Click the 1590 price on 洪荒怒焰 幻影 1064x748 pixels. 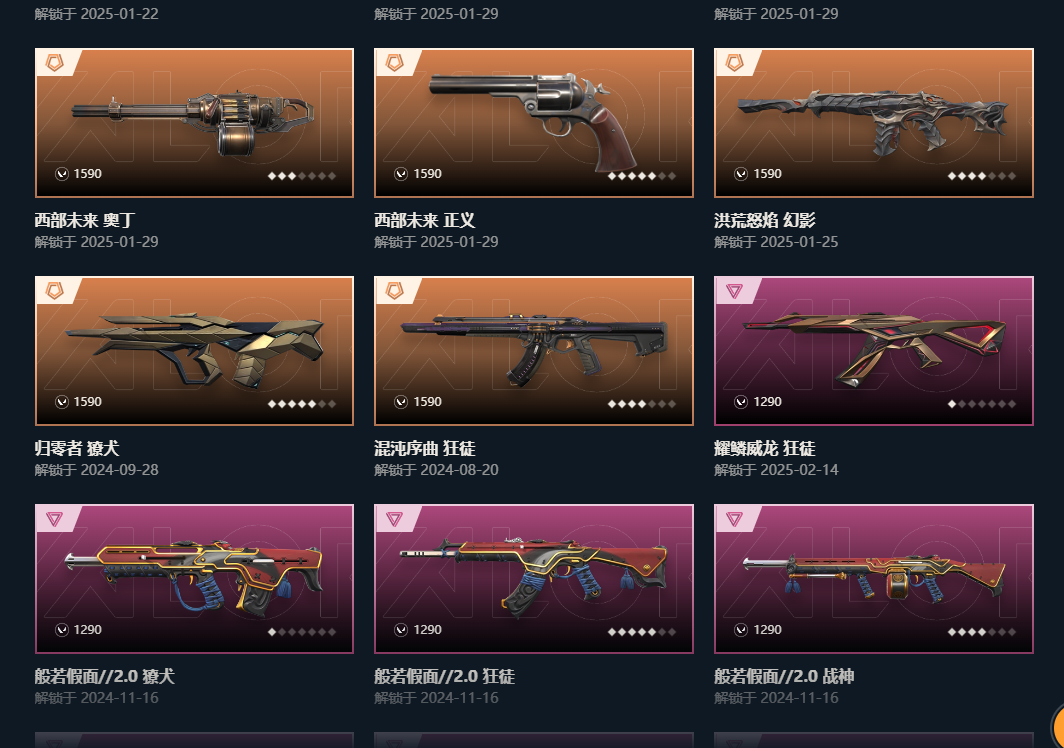click(767, 174)
